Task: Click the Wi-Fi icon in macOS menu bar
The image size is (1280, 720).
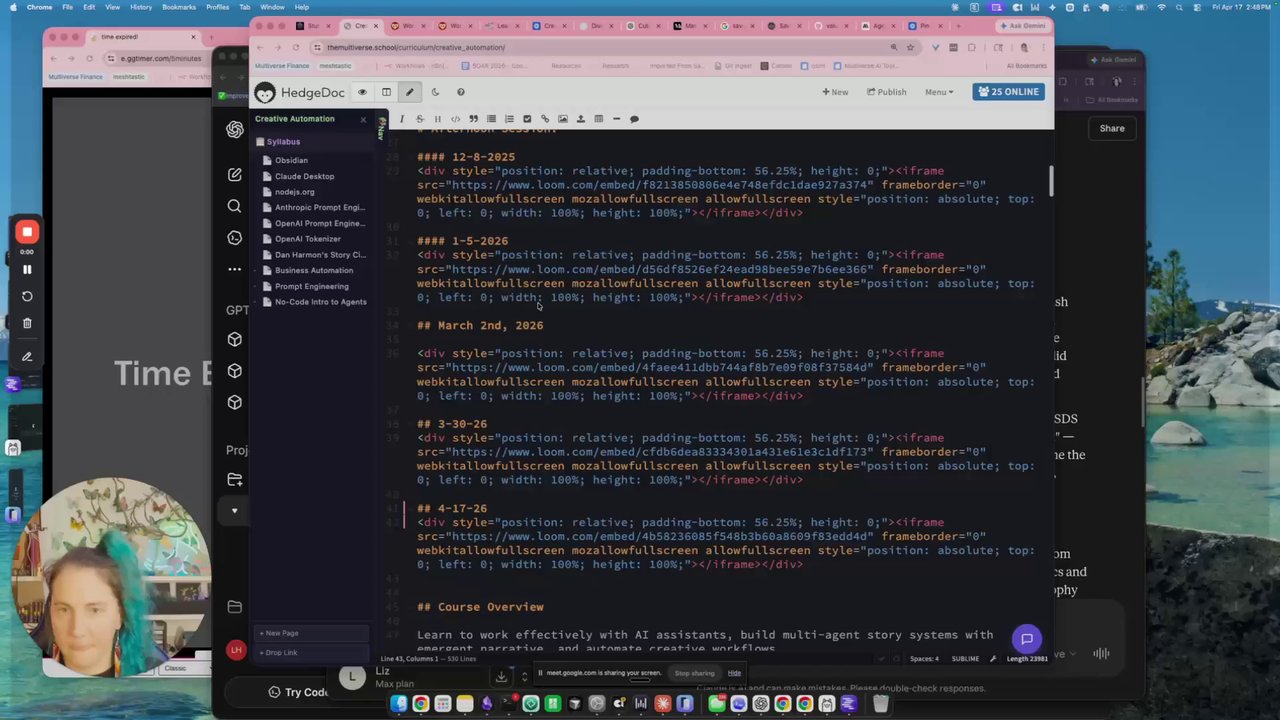Action: (x=1161, y=7)
